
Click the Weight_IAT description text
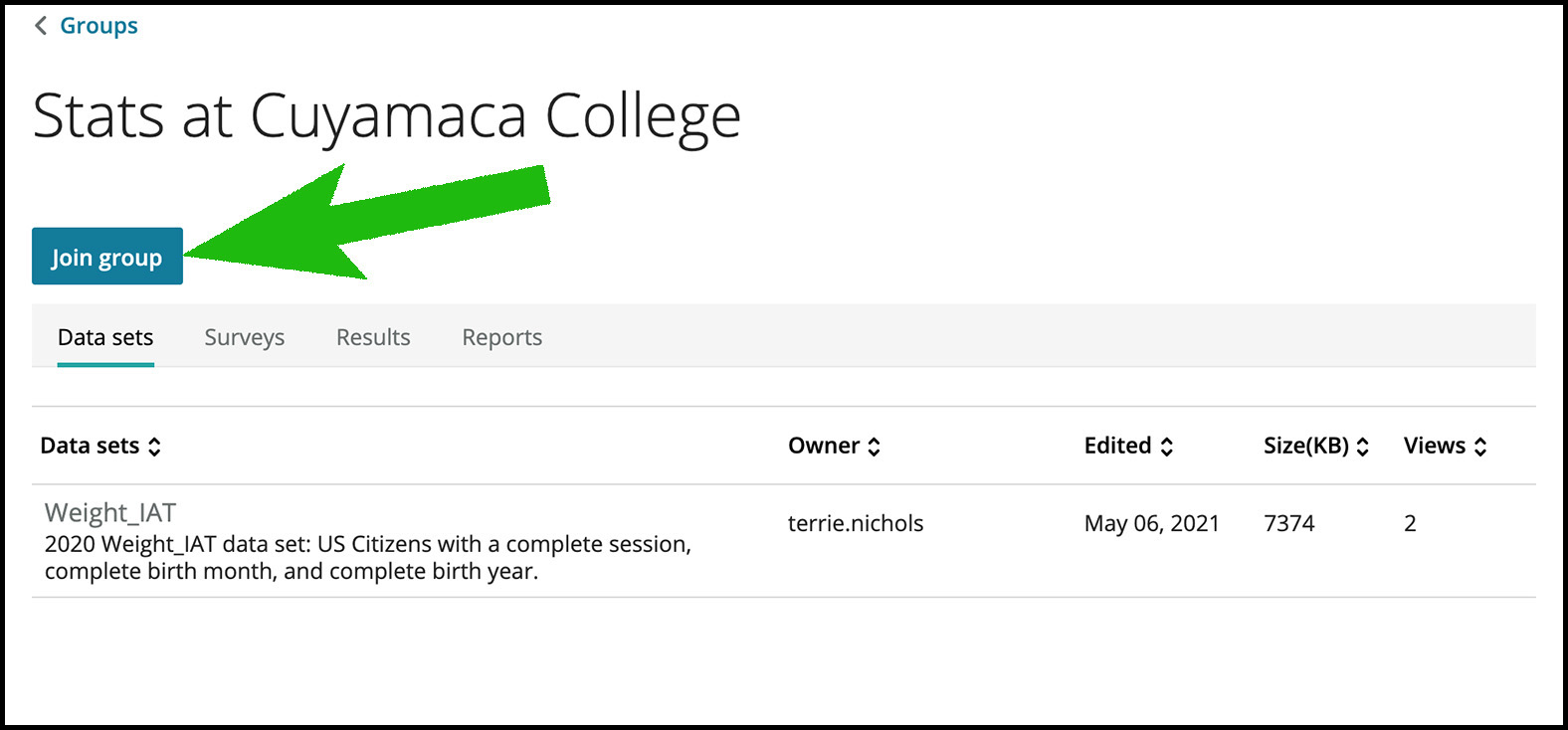coord(368,558)
